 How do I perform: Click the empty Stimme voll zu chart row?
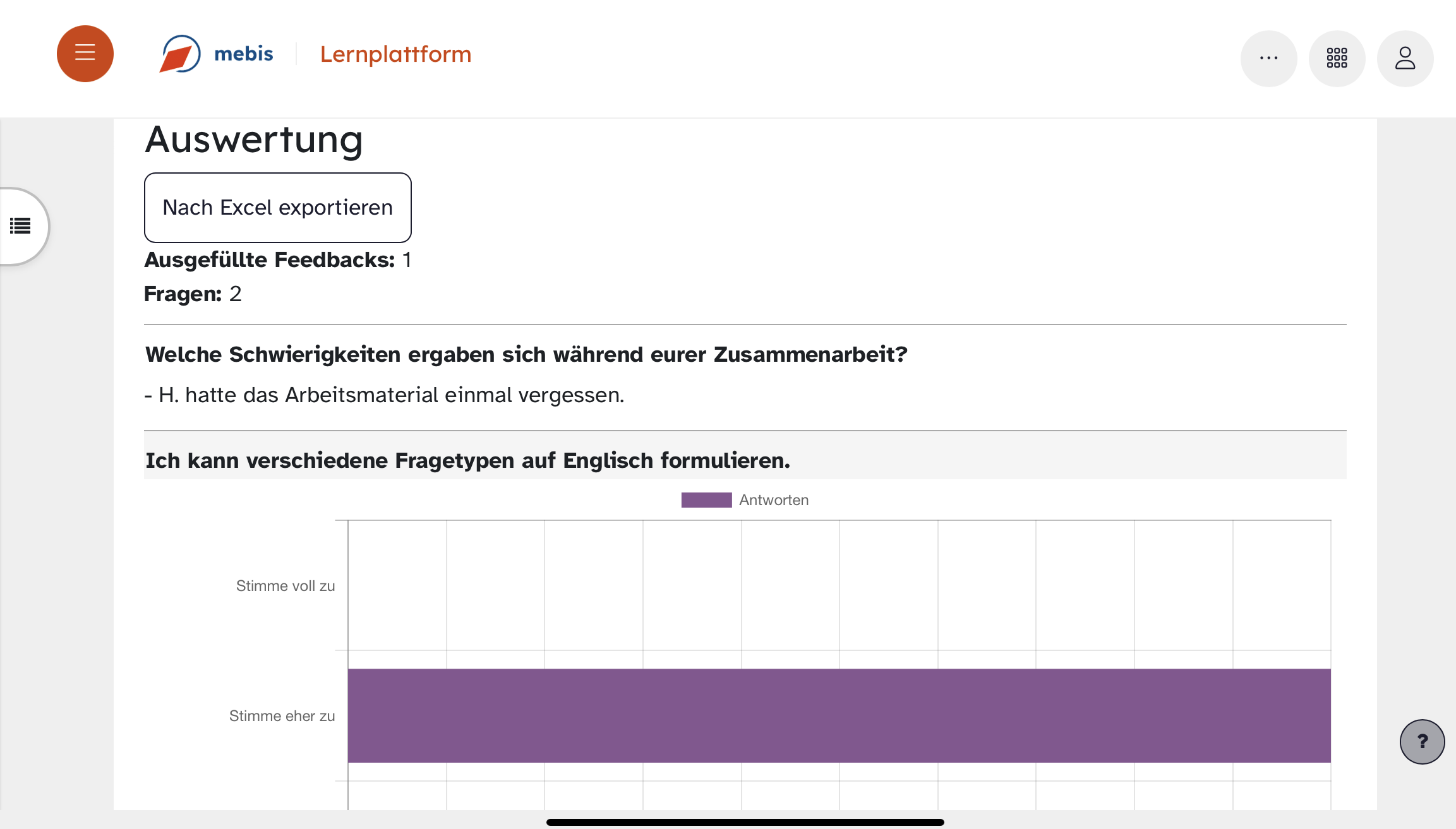point(839,585)
